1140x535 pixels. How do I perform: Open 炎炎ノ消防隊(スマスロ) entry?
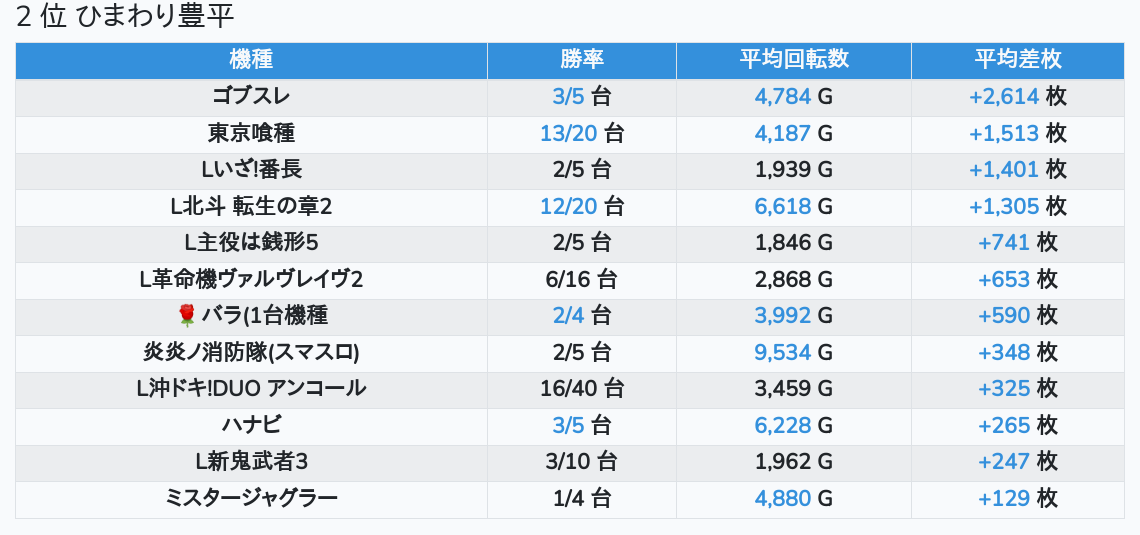(251, 352)
